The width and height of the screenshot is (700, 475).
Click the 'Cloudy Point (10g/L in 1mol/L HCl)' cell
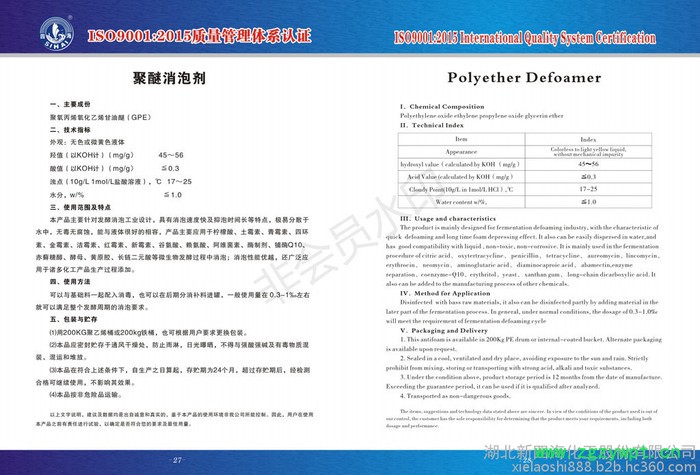461,189
